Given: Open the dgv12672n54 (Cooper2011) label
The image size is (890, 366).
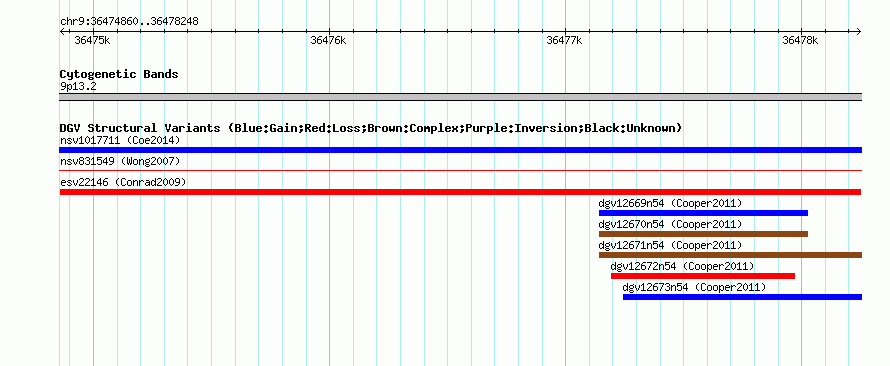Looking at the screenshot, I should pyautogui.click(x=682, y=266).
